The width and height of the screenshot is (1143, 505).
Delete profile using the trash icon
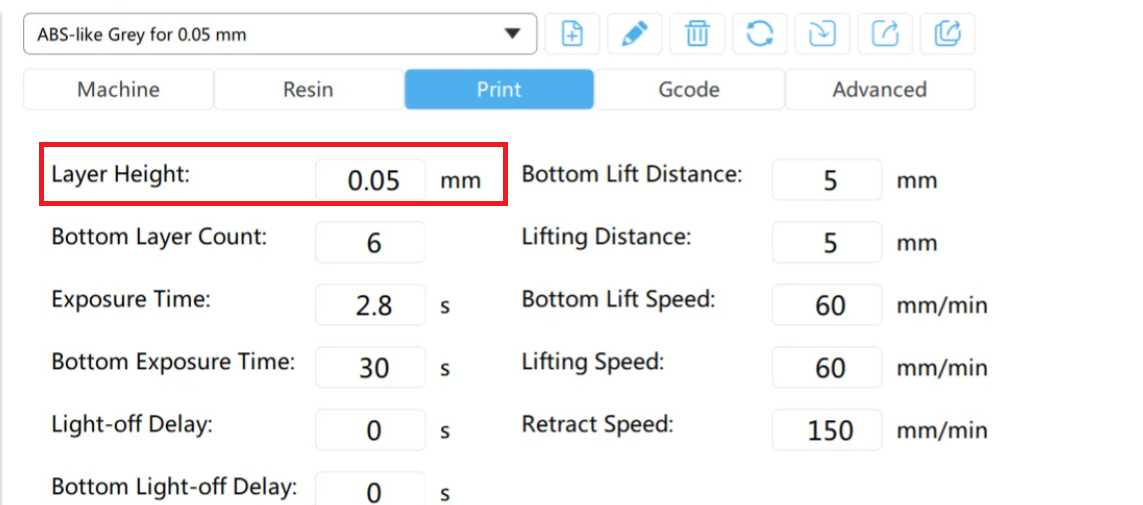tap(698, 34)
